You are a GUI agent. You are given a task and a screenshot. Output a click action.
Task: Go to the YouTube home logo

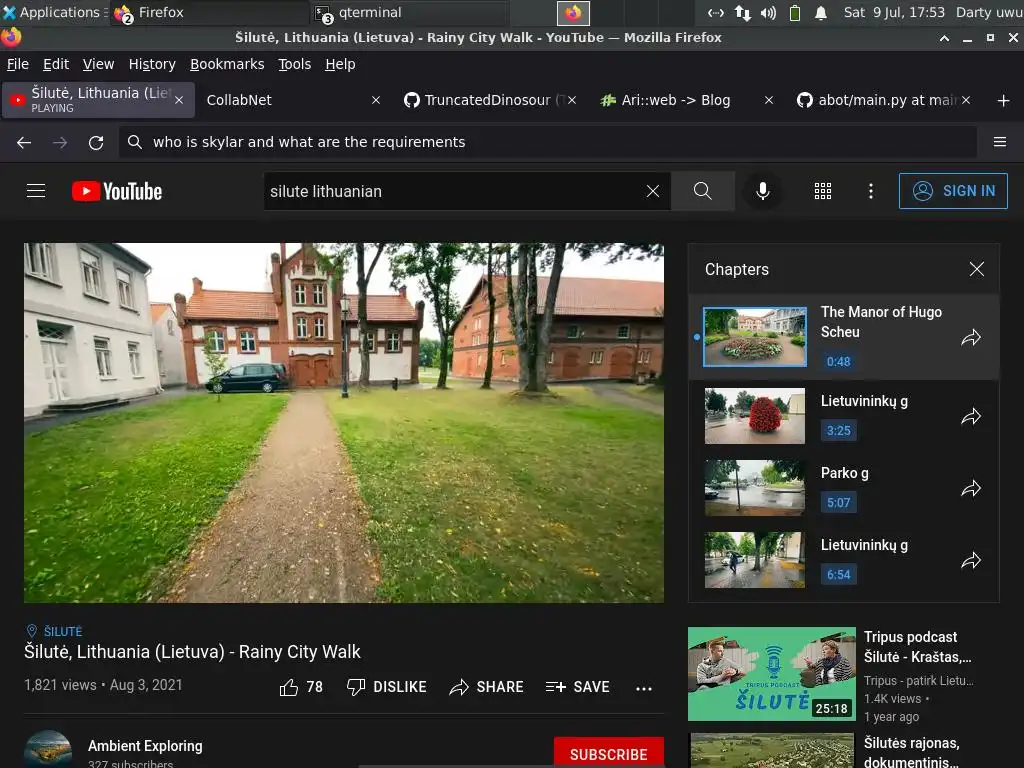(x=117, y=191)
